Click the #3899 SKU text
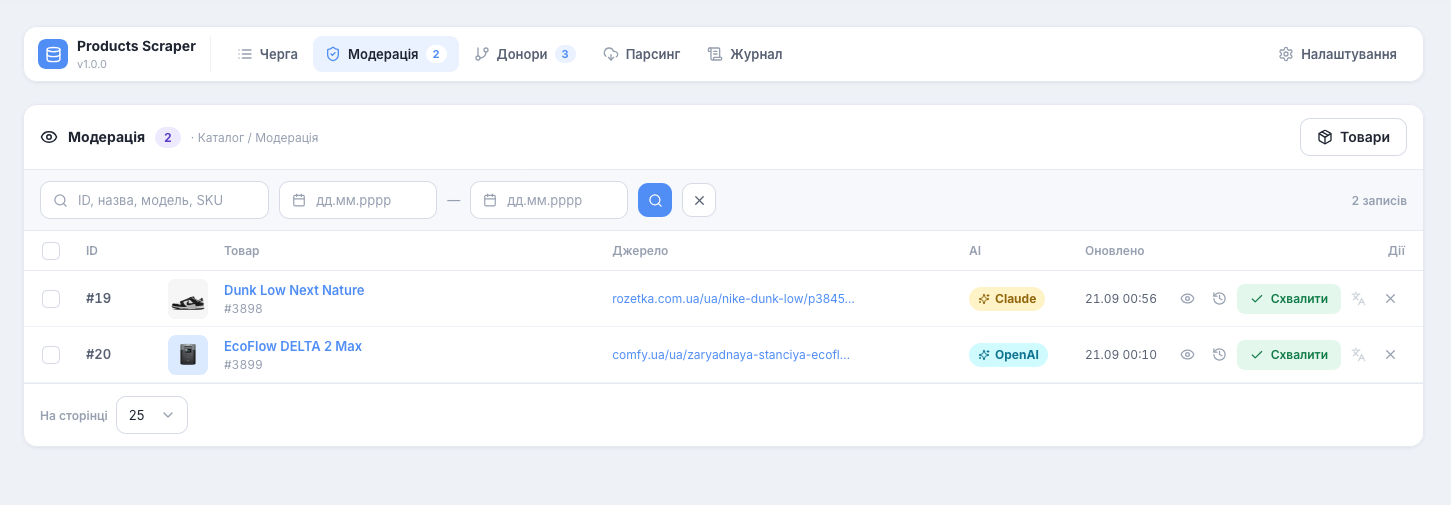This screenshot has width=1451, height=505. click(243, 365)
